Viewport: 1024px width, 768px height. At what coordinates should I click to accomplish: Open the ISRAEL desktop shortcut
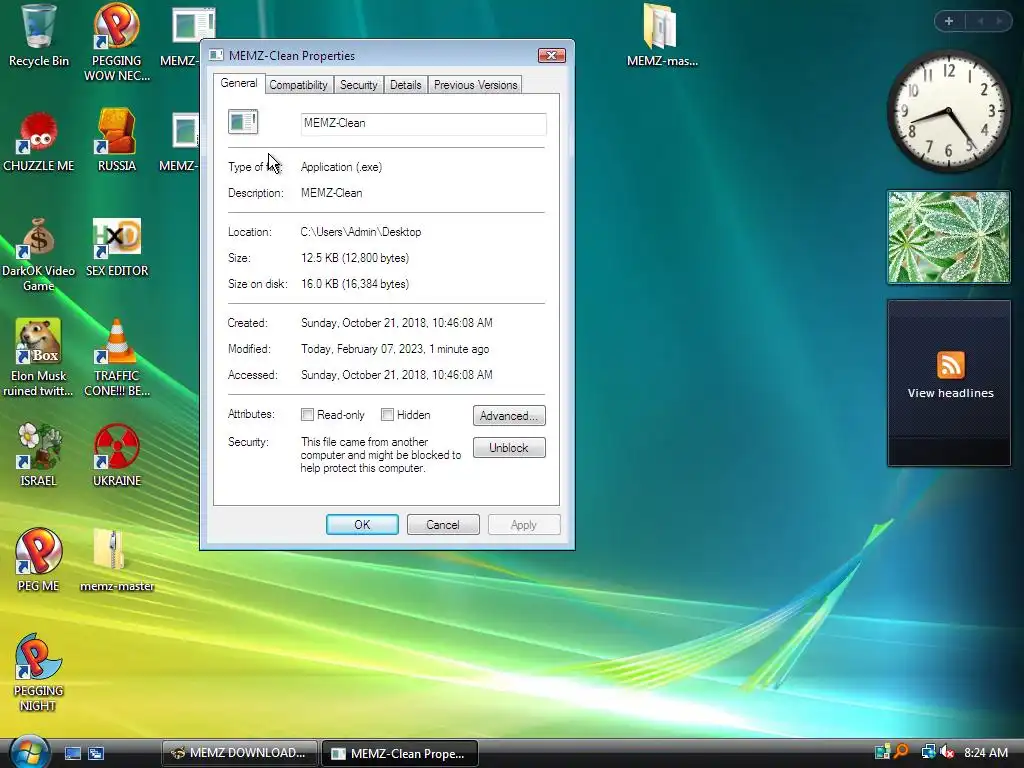click(x=38, y=456)
